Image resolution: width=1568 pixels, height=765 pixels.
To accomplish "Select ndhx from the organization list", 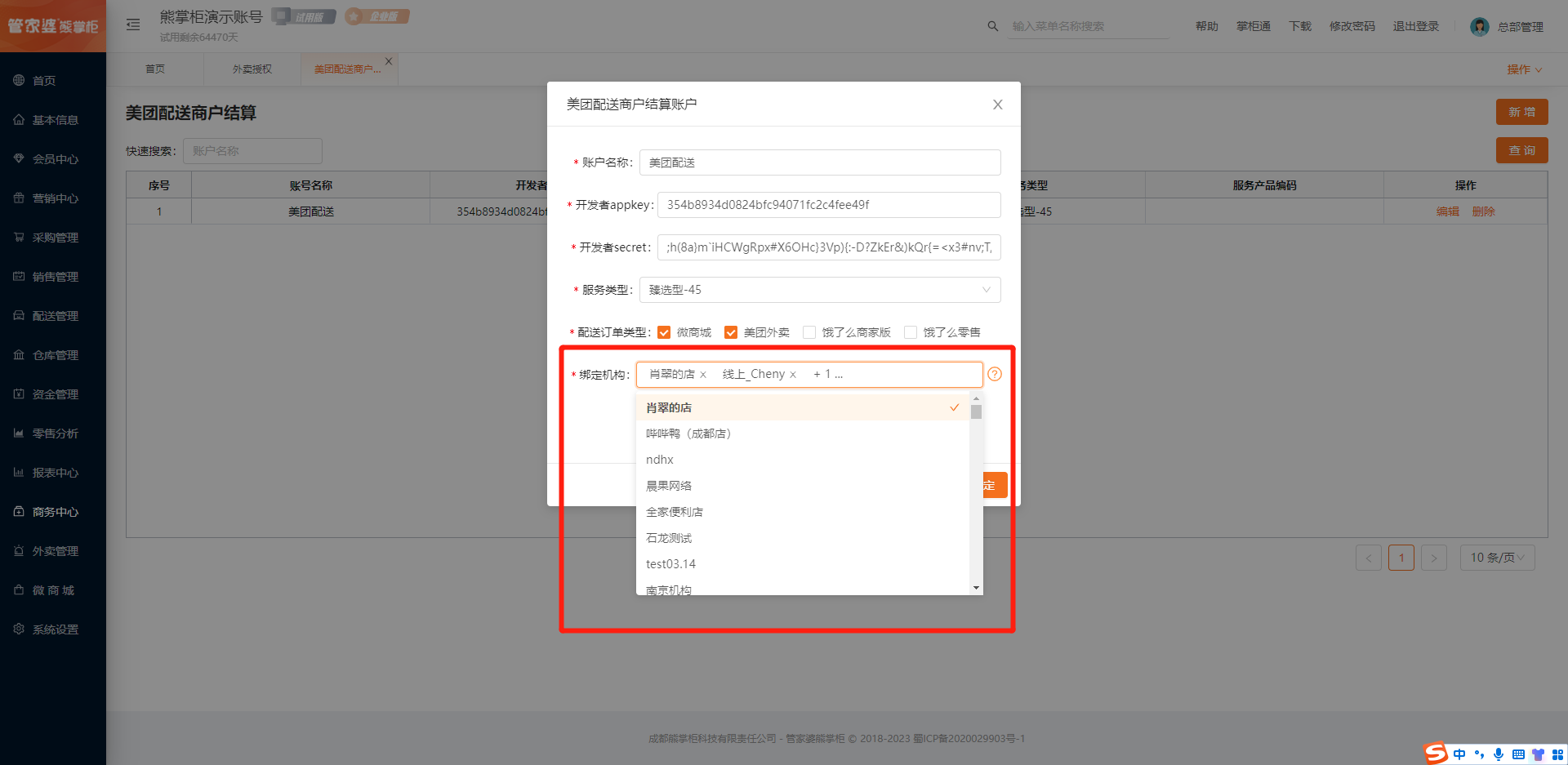I will tap(803, 460).
